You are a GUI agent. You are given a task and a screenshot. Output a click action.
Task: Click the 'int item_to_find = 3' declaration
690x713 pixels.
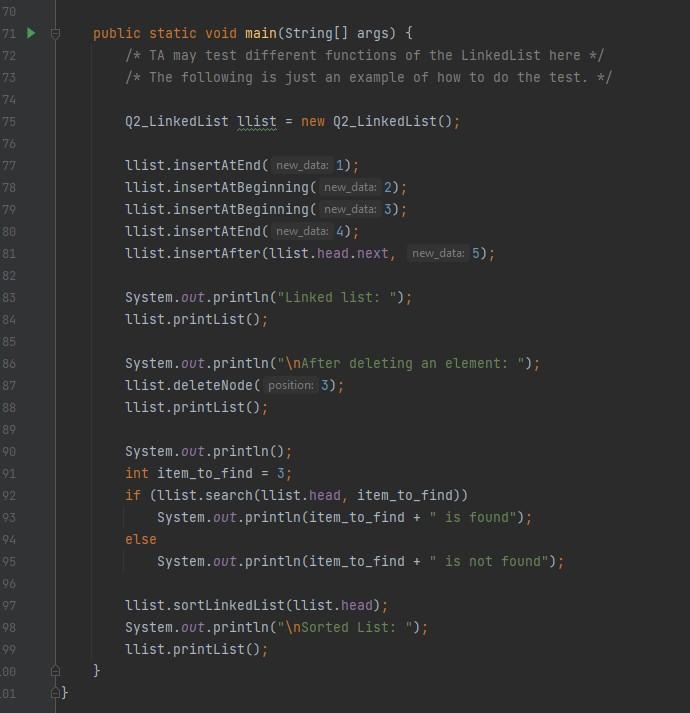point(208,473)
